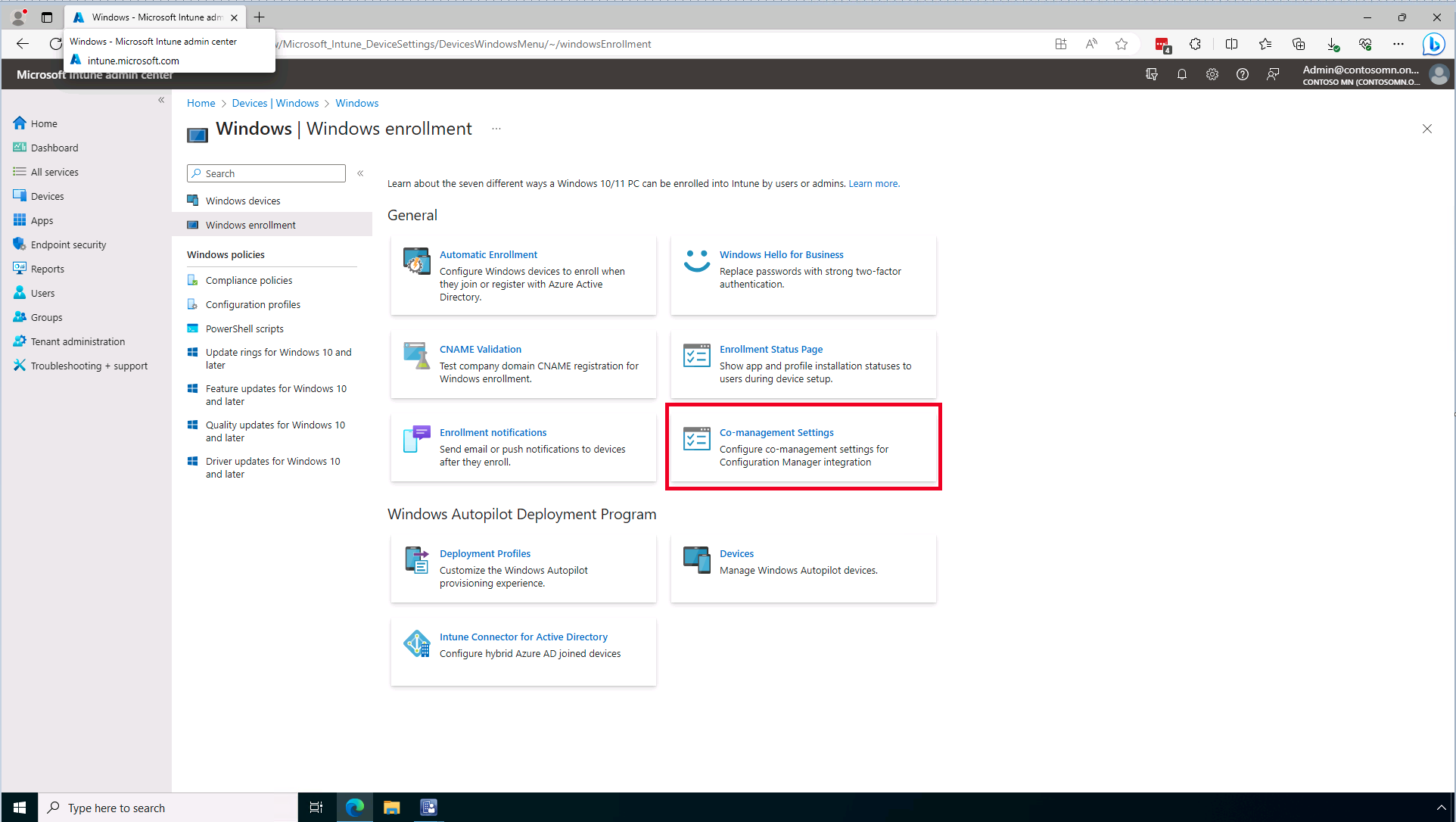Screen dimensions: 1456x822
Task: Click the Deployment Profiles icon
Action: tap(416, 560)
